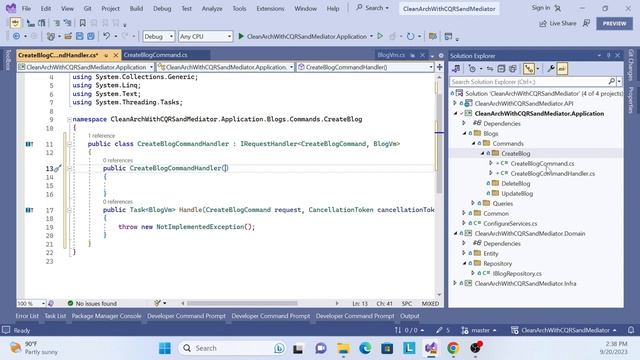Open Google Chrome from the taskbar
The image size is (640, 360).
pyautogui.click(x=453, y=348)
